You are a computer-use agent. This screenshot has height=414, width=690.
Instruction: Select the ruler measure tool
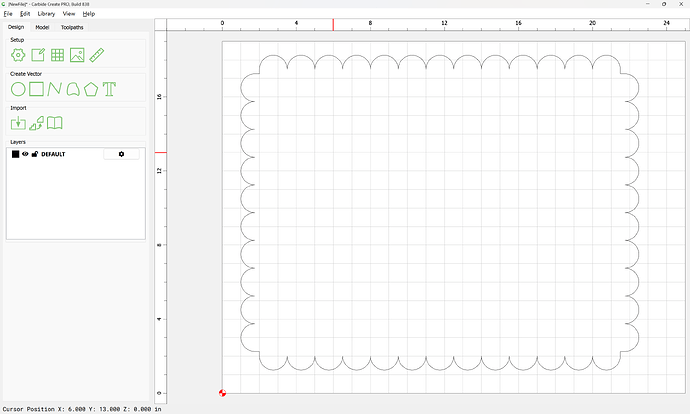[x=97, y=55]
